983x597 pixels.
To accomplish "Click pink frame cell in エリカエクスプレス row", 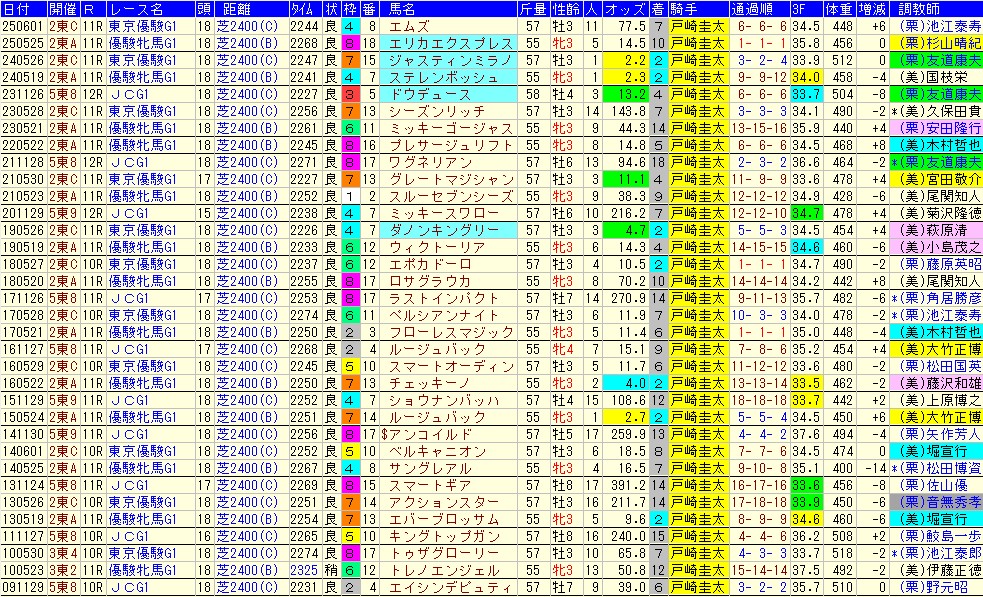I will point(348,44).
